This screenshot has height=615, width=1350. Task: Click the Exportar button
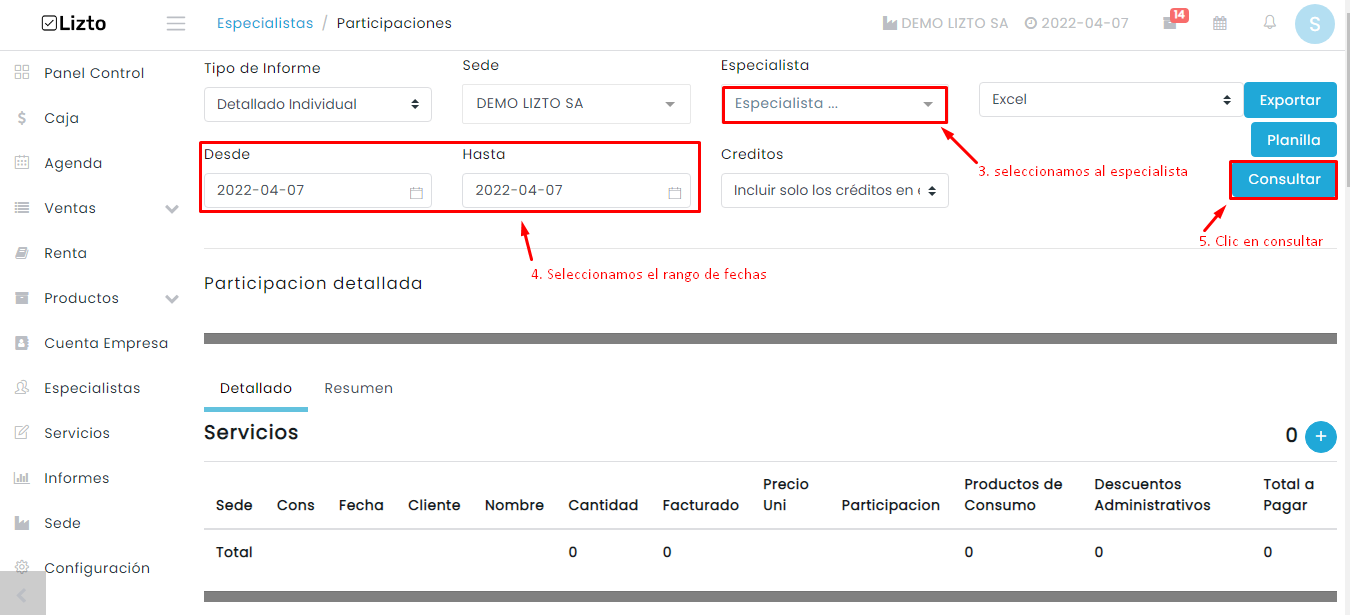click(1290, 100)
